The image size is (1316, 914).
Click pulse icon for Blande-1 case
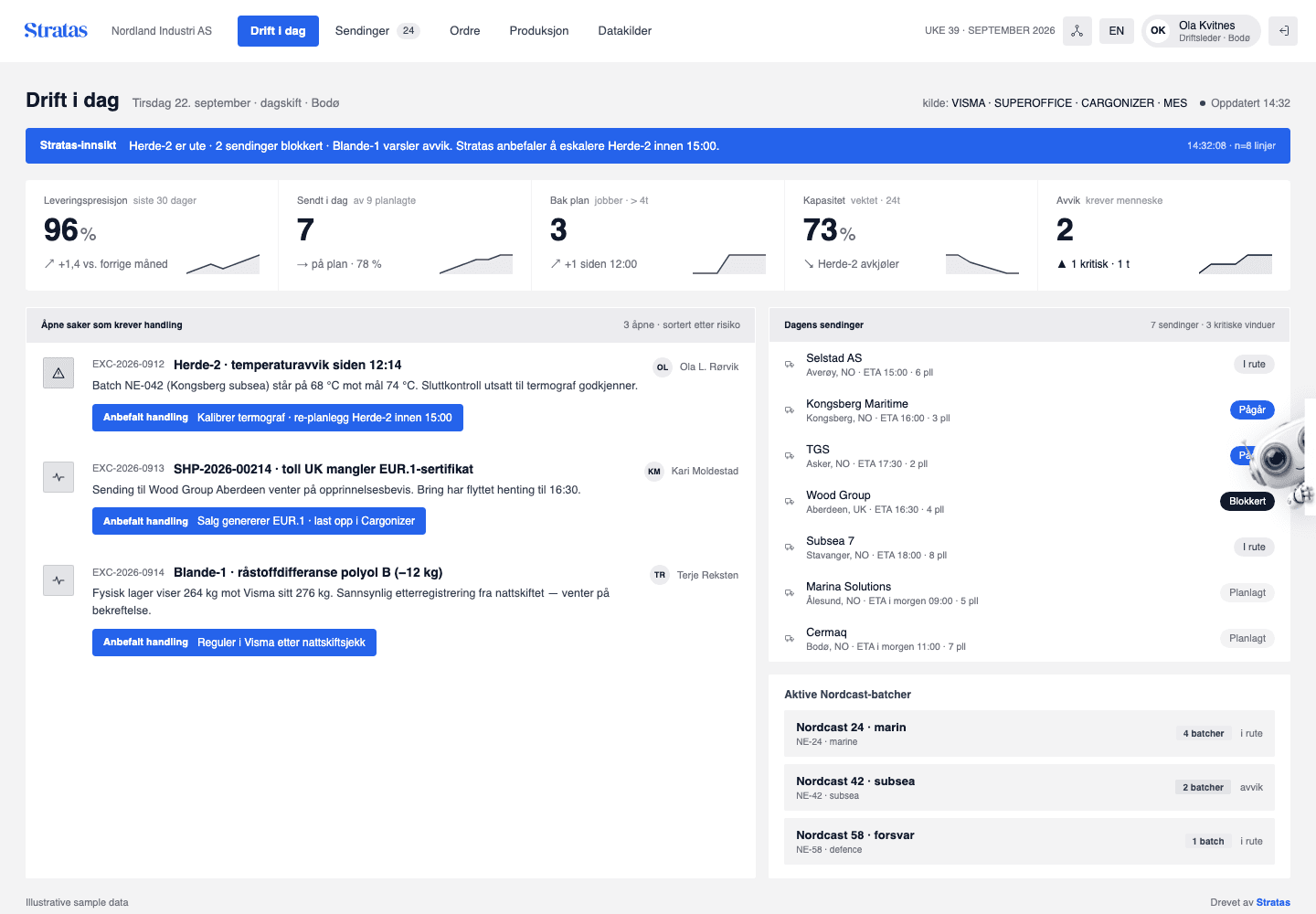(58, 580)
